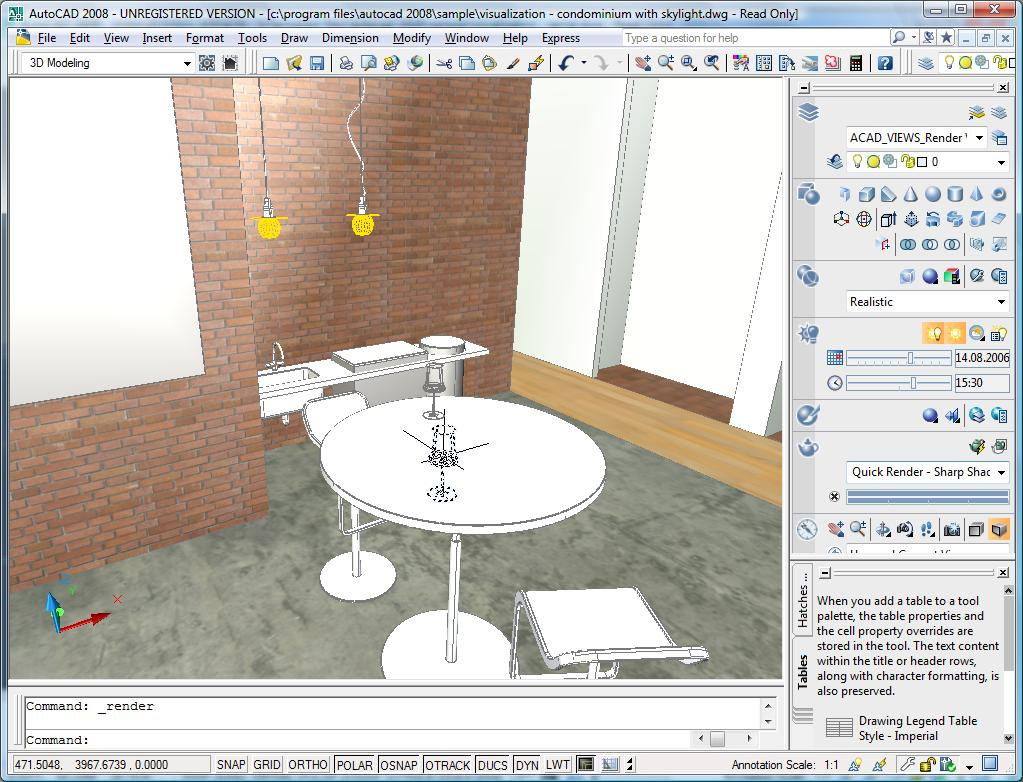The image size is (1023, 782).
Task: Open the Format menu
Action: click(x=205, y=38)
